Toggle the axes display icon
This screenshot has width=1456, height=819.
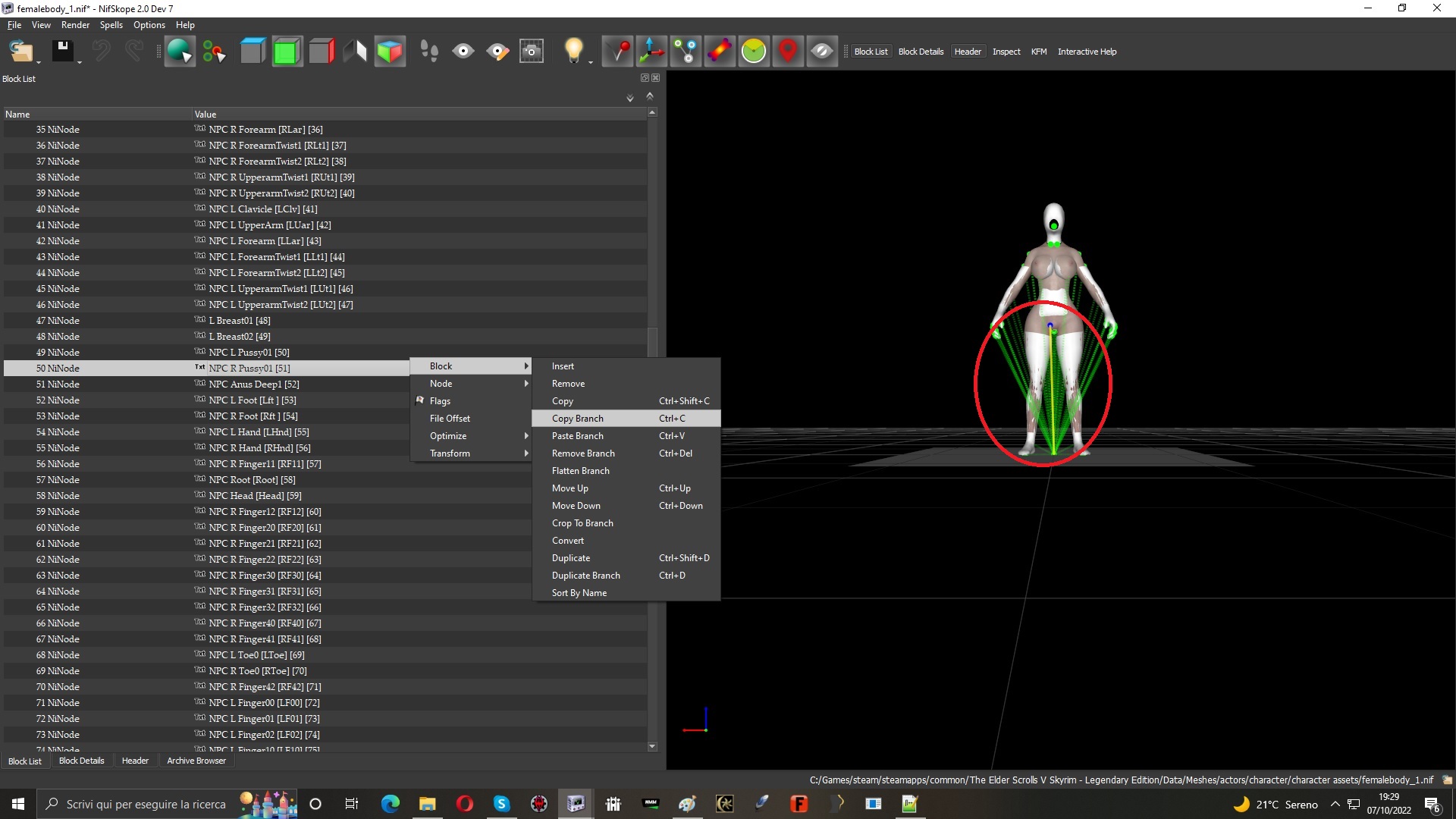651,52
